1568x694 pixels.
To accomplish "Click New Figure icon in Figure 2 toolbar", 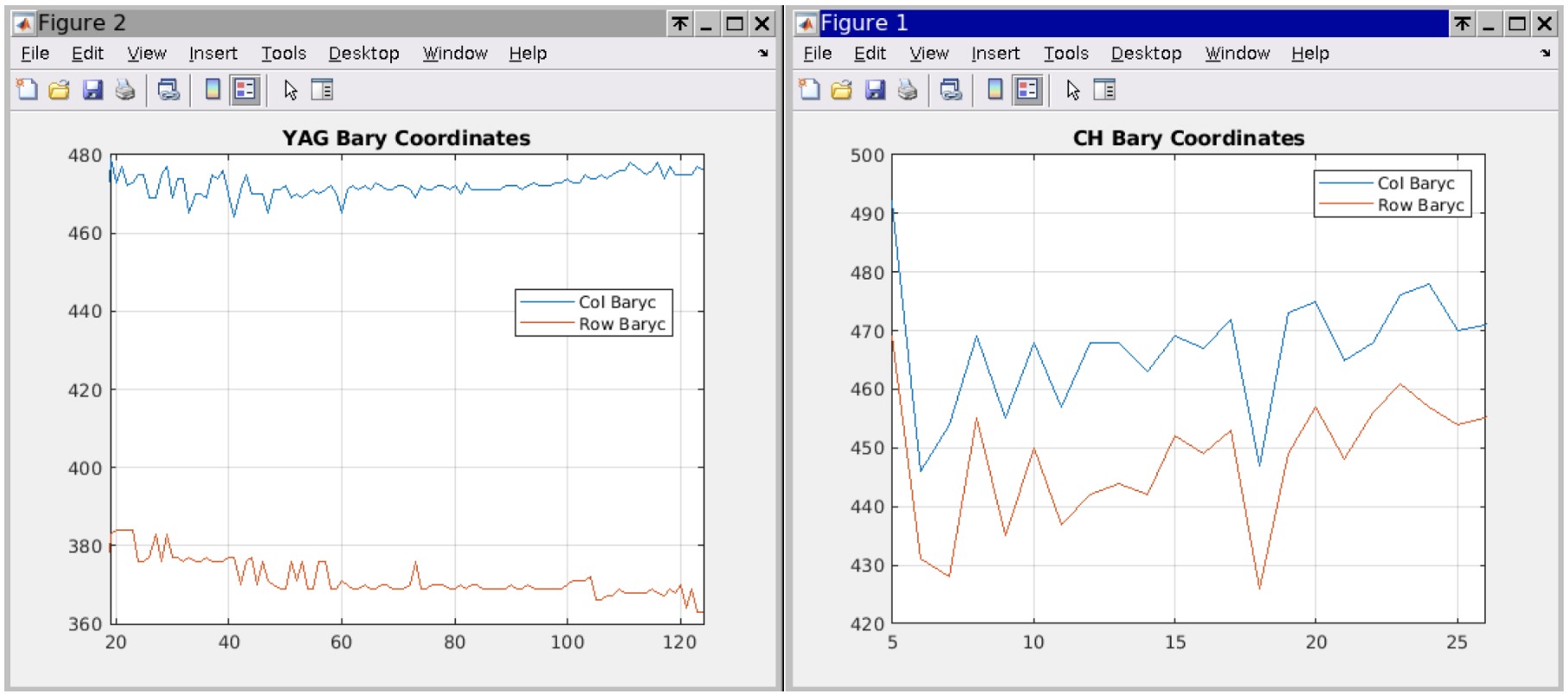I will (x=27, y=90).
